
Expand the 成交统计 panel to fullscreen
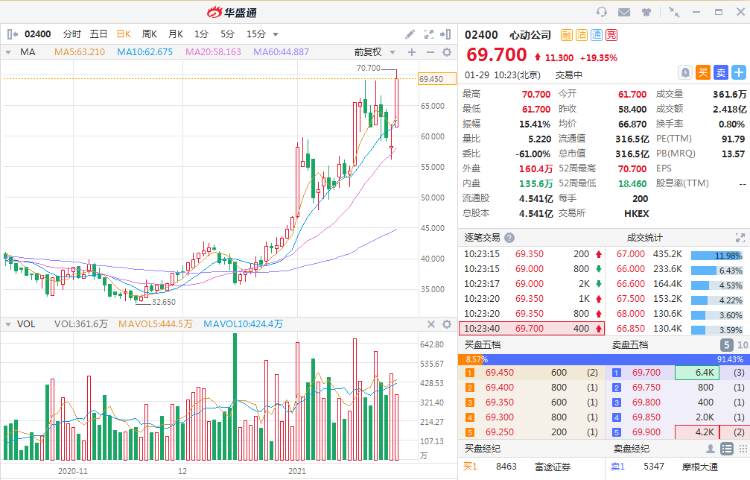point(740,238)
